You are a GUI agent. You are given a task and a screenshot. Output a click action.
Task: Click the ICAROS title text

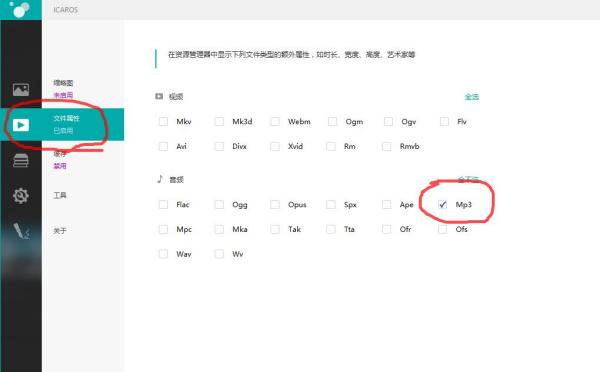tap(66, 10)
